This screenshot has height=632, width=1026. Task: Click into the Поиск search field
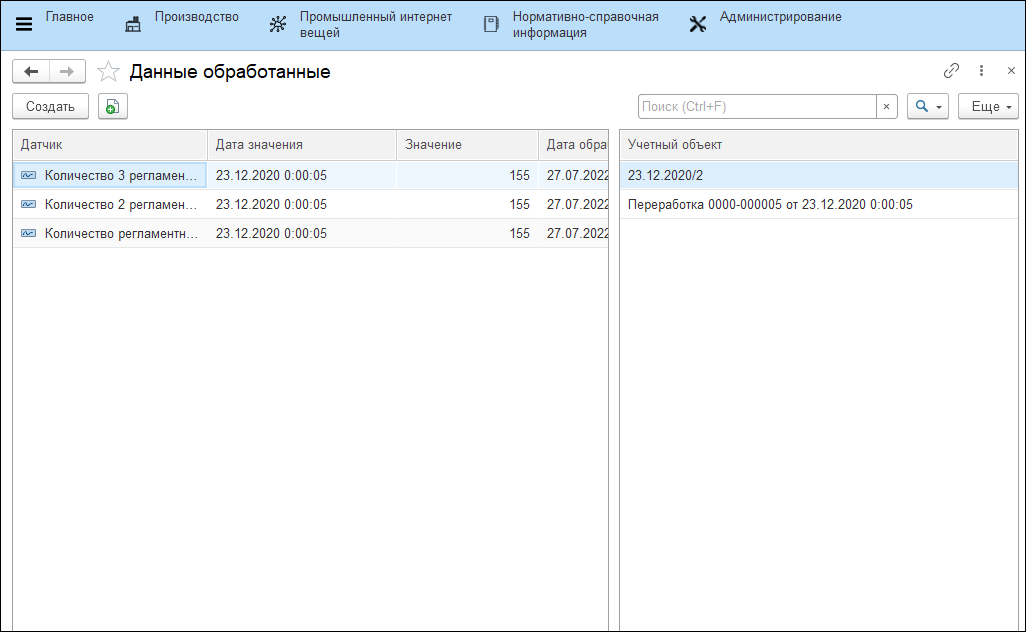pyautogui.click(x=757, y=107)
